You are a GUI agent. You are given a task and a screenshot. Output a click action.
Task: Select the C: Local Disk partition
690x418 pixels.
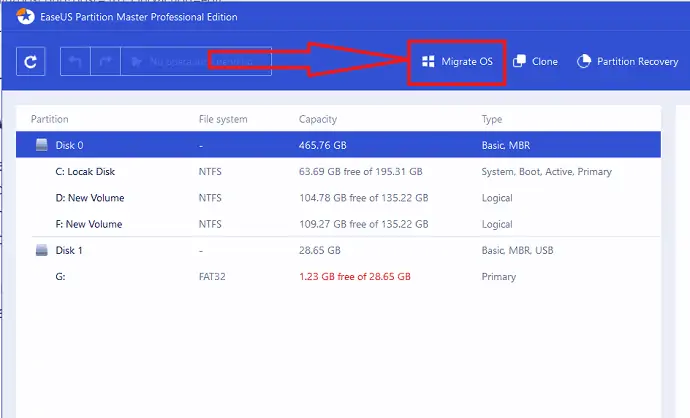pos(338,172)
